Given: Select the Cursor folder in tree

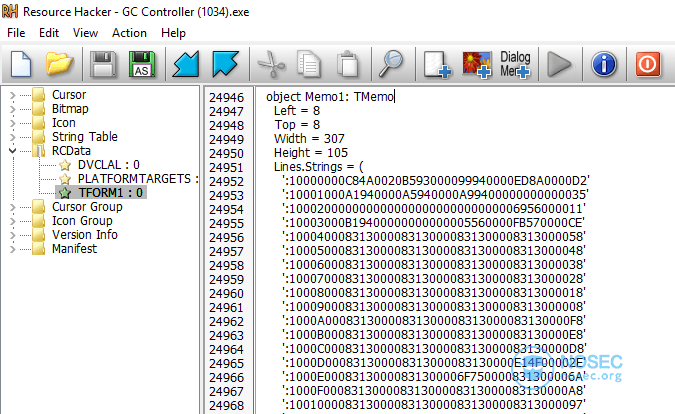Looking at the screenshot, I should point(69,95).
